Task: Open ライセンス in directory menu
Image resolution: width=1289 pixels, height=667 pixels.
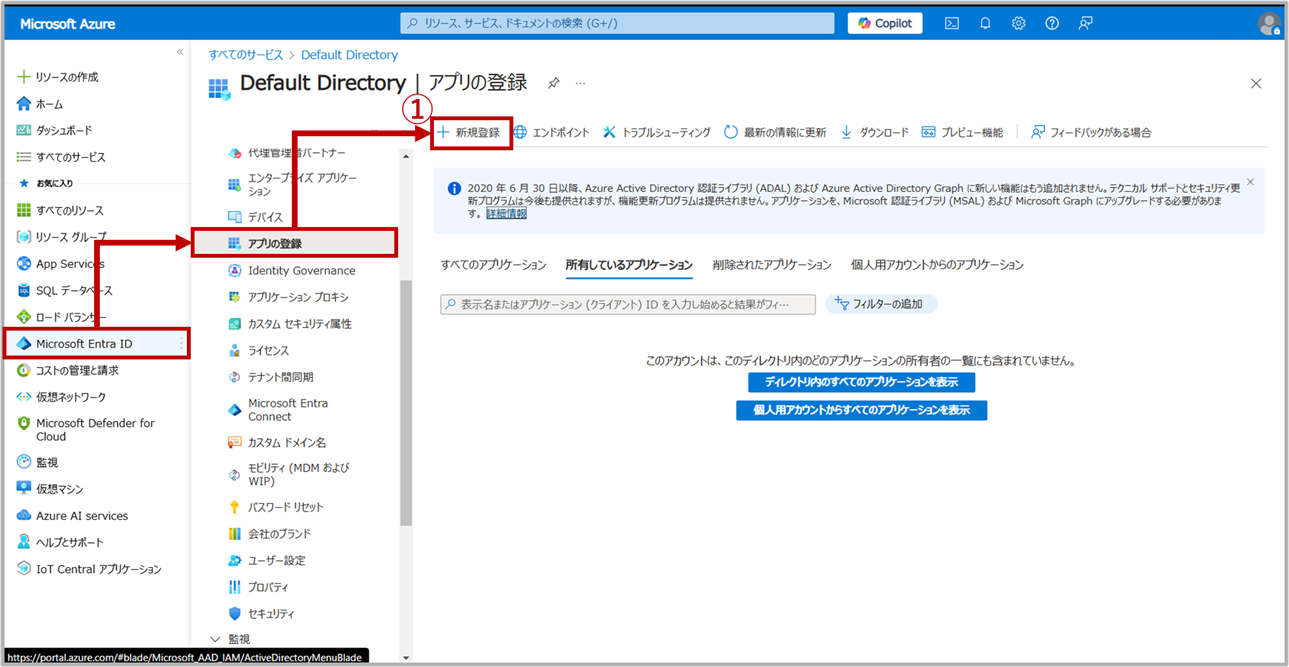Action: tap(258, 351)
